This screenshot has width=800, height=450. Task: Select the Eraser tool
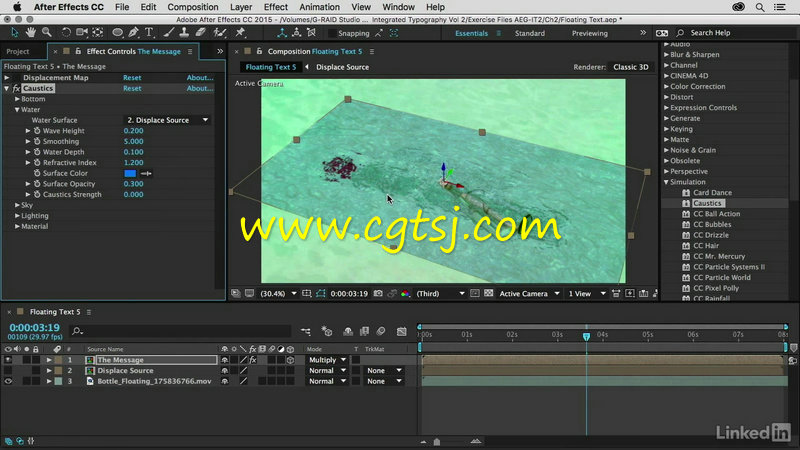coord(201,33)
